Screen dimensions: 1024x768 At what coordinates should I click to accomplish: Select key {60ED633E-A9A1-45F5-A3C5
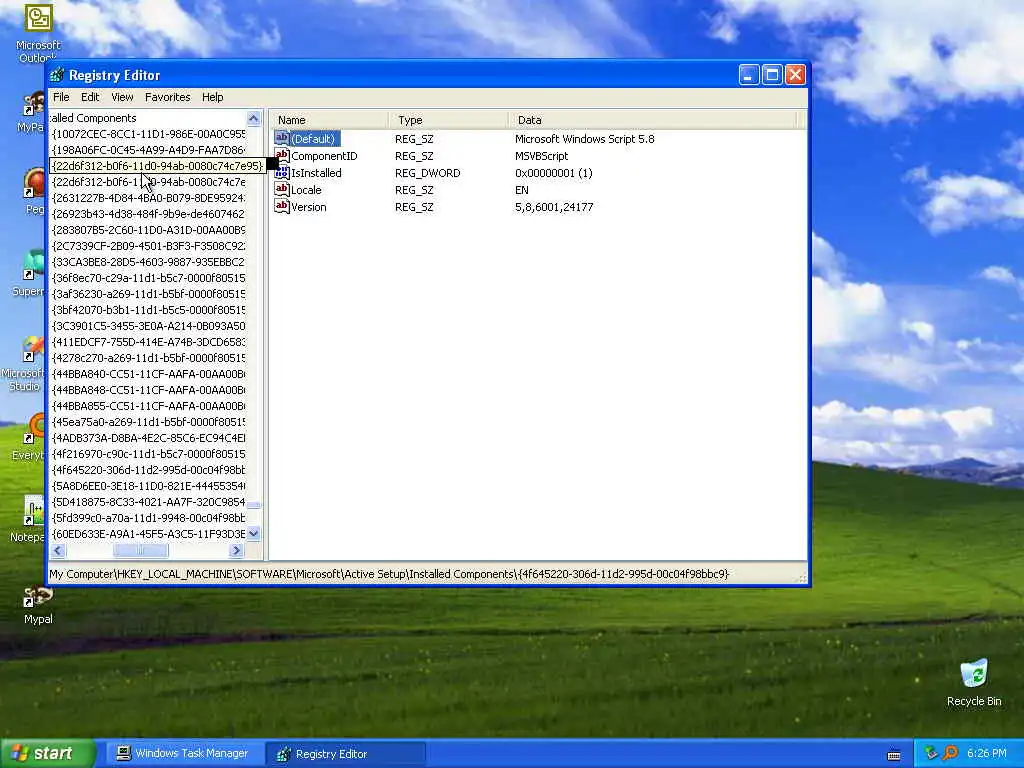(x=148, y=534)
